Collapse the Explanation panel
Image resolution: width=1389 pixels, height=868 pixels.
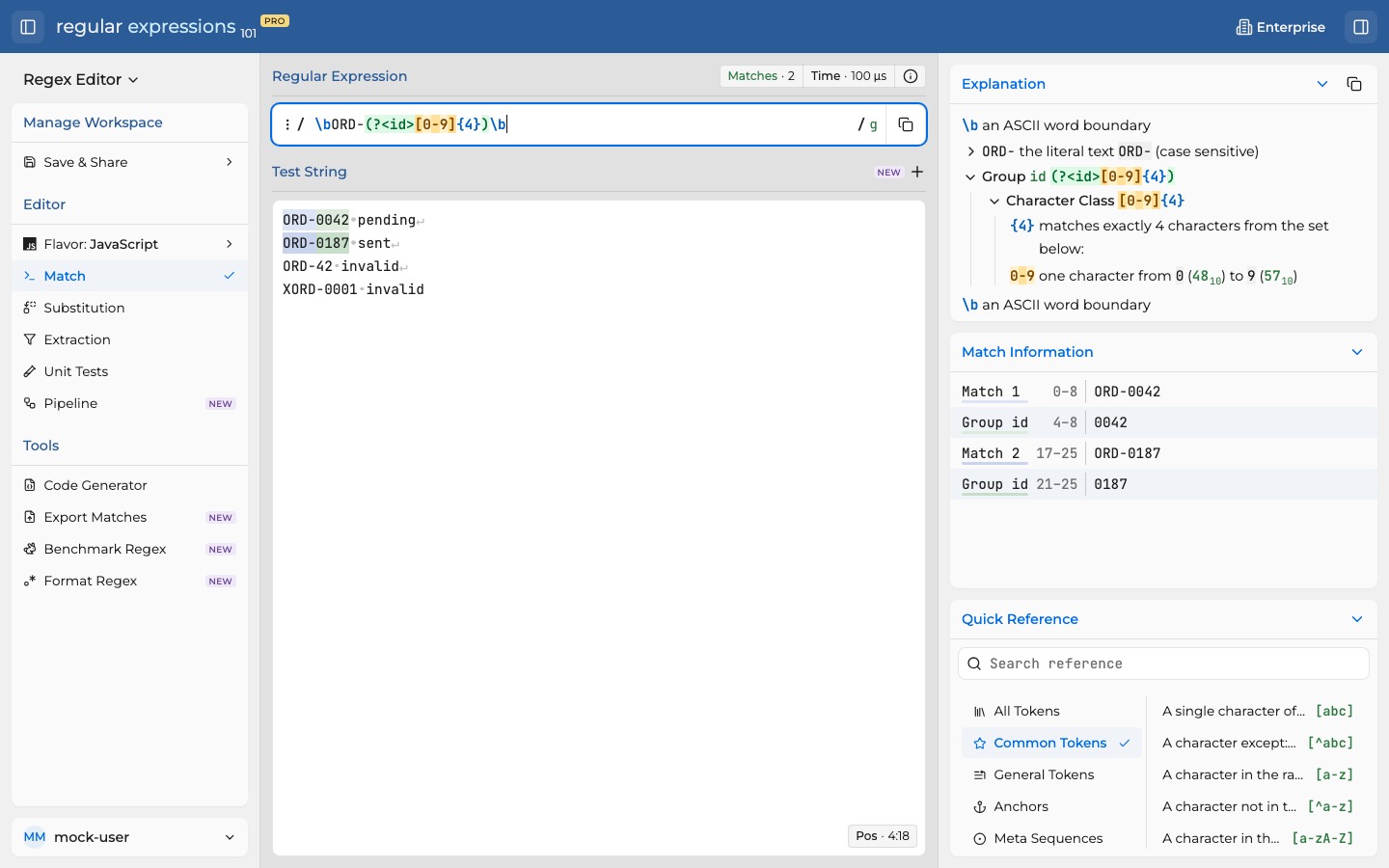[x=1322, y=84]
